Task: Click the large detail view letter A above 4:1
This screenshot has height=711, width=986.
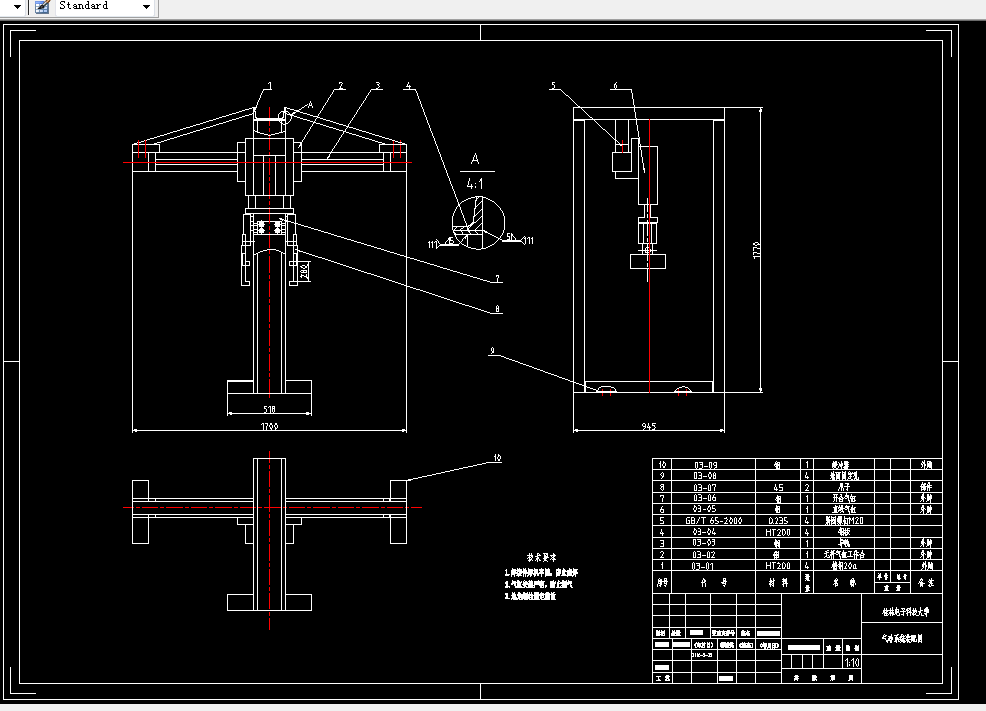Action: [475, 159]
